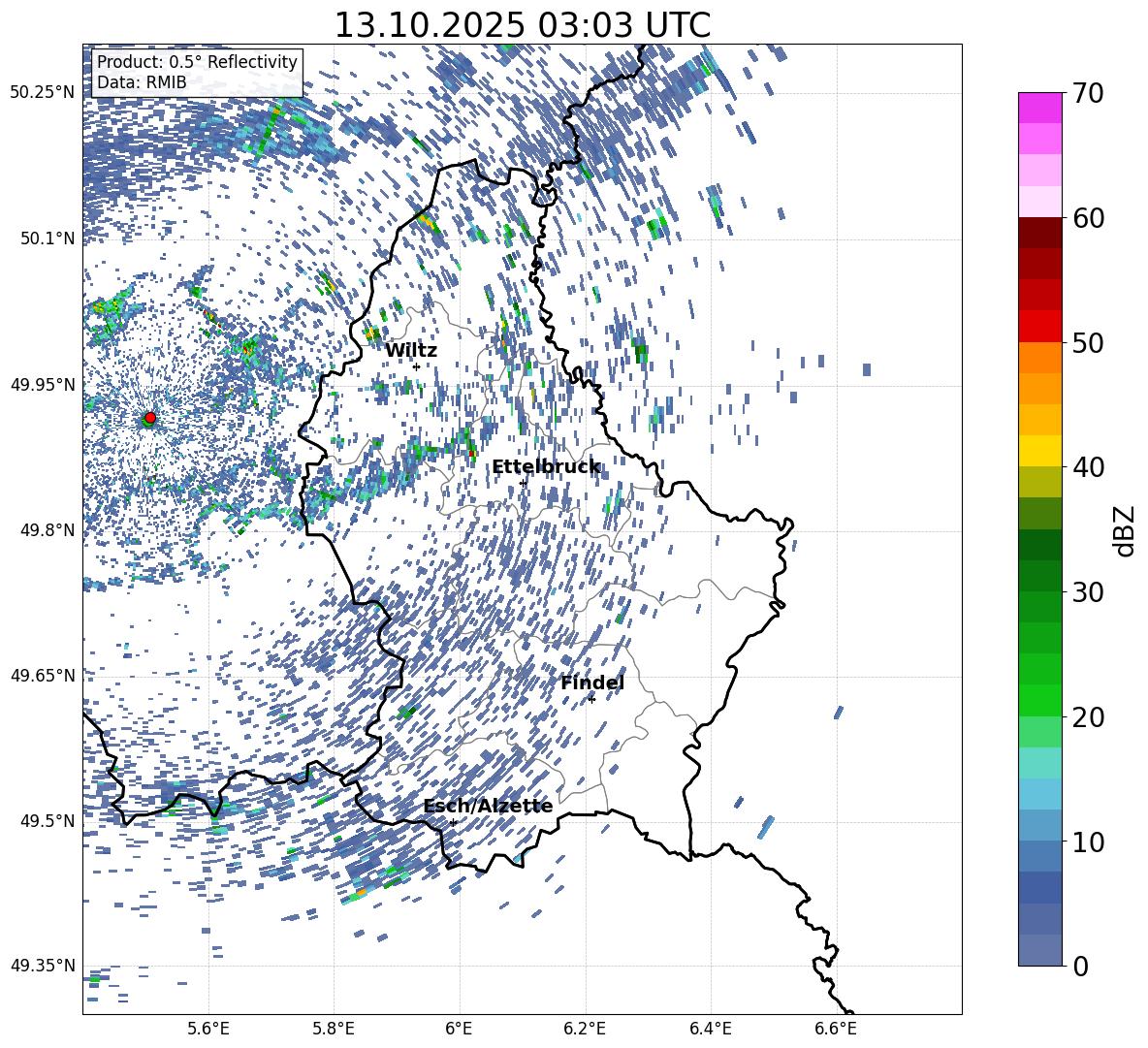Click the 50 dBZ colorbar tick label
Screen dimensions: 1148x1048
pyautogui.click(x=1088, y=343)
